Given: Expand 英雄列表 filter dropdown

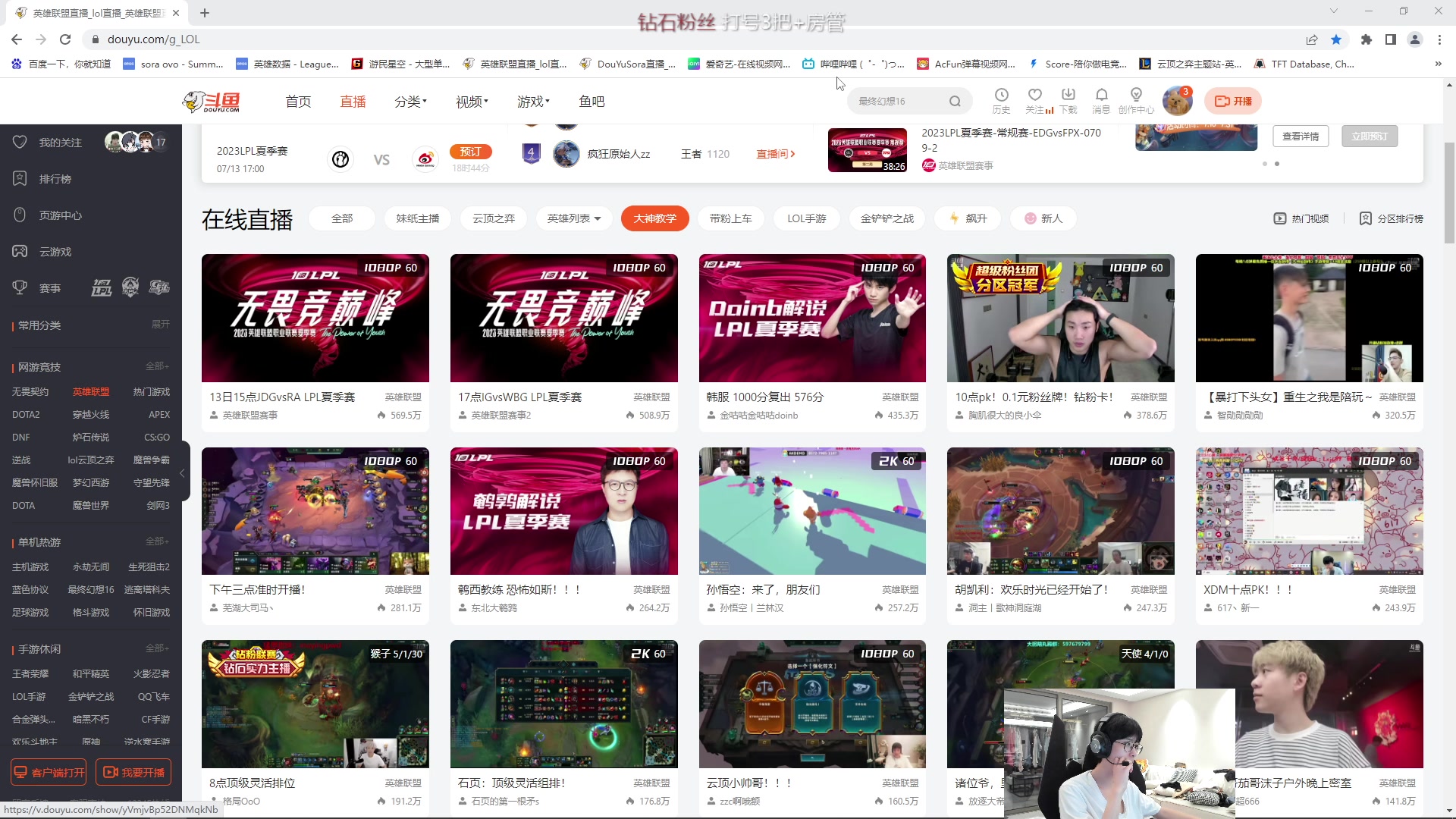Looking at the screenshot, I should (x=574, y=218).
